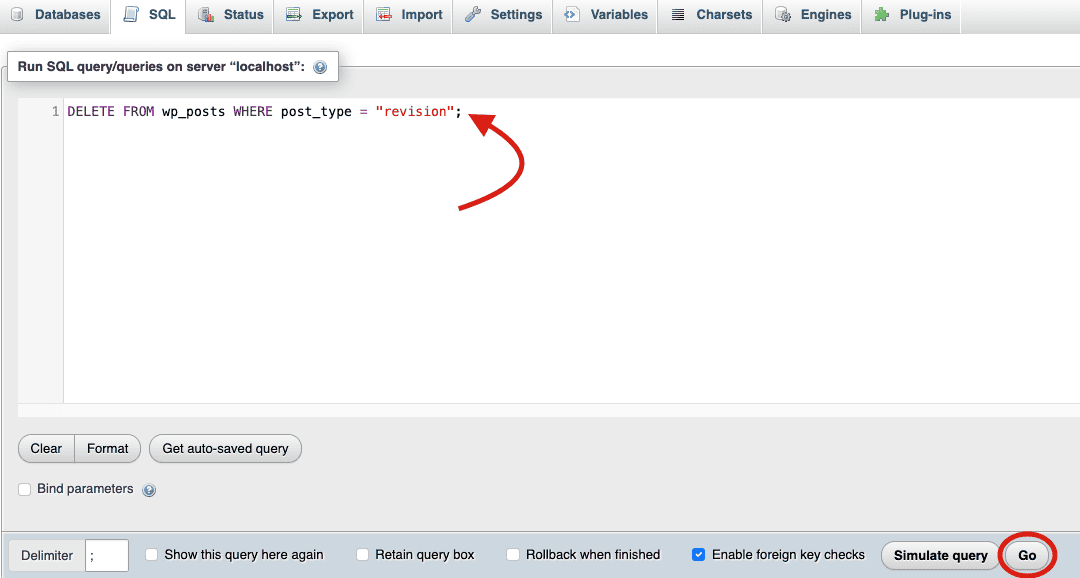The width and height of the screenshot is (1080, 578).
Task: Switch to the Variables tab
Action: [605, 15]
